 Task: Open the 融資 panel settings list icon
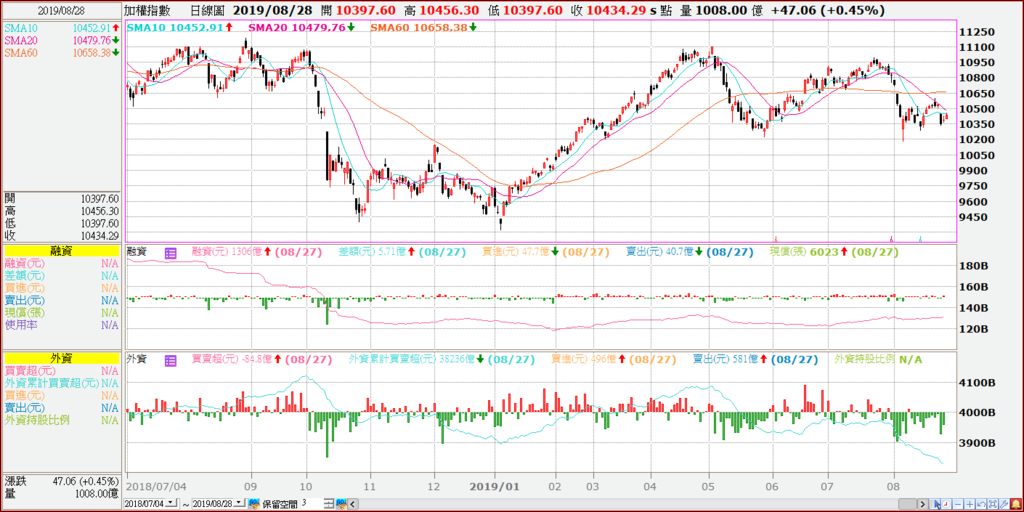point(170,252)
